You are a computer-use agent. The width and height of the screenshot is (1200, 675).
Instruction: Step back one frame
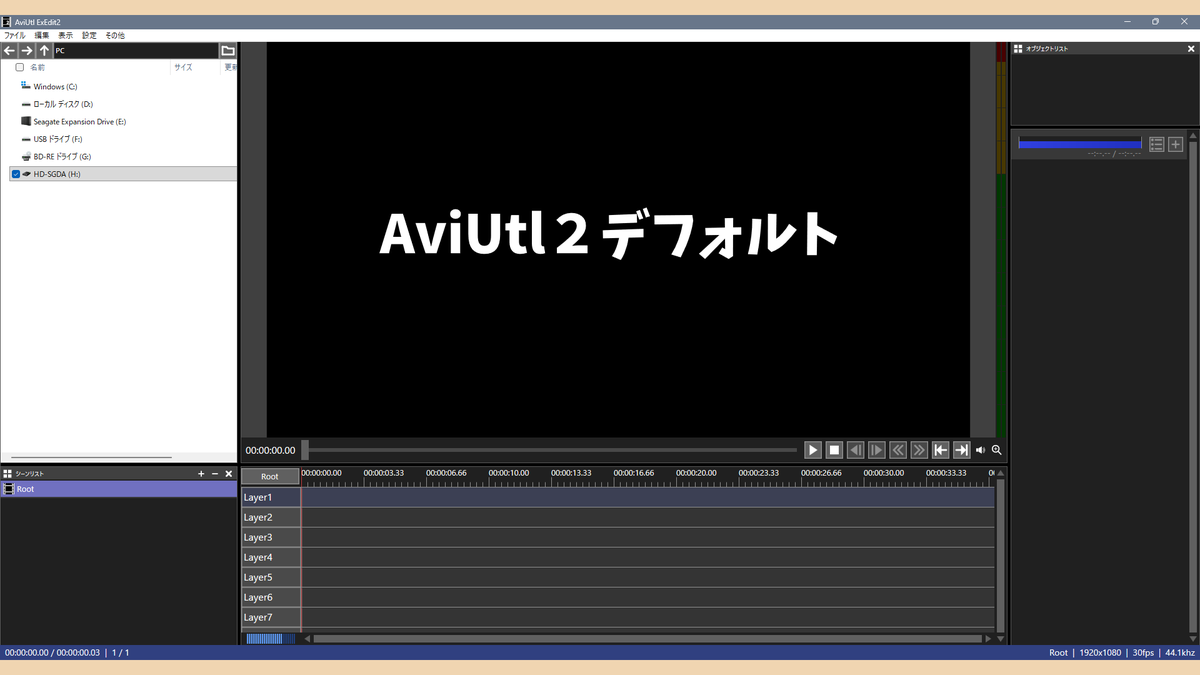click(x=856, y=450)
